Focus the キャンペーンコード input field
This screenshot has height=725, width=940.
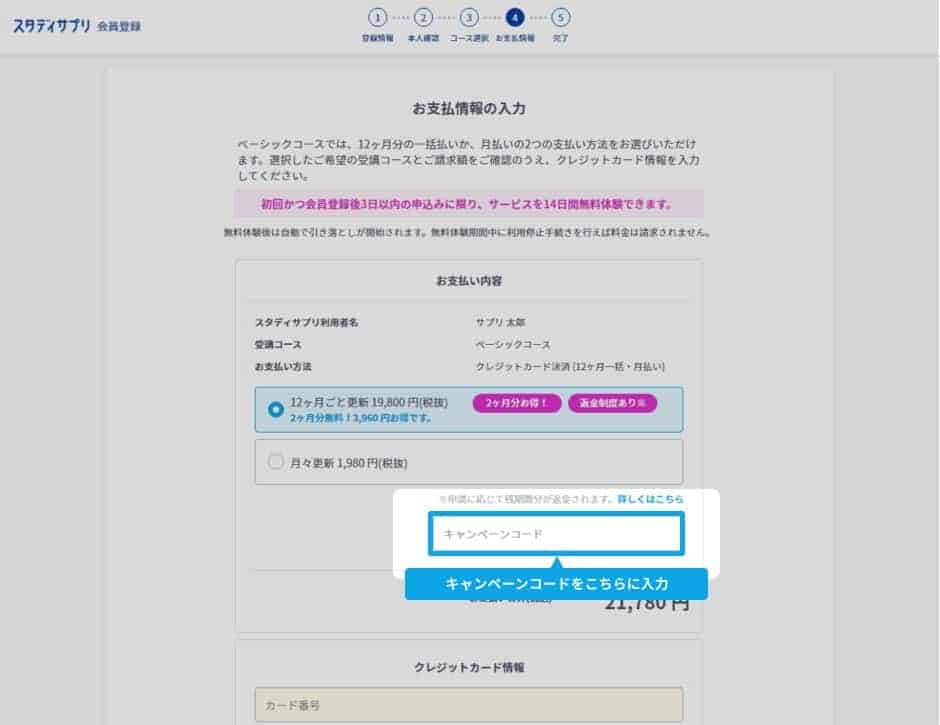point(556,534)
